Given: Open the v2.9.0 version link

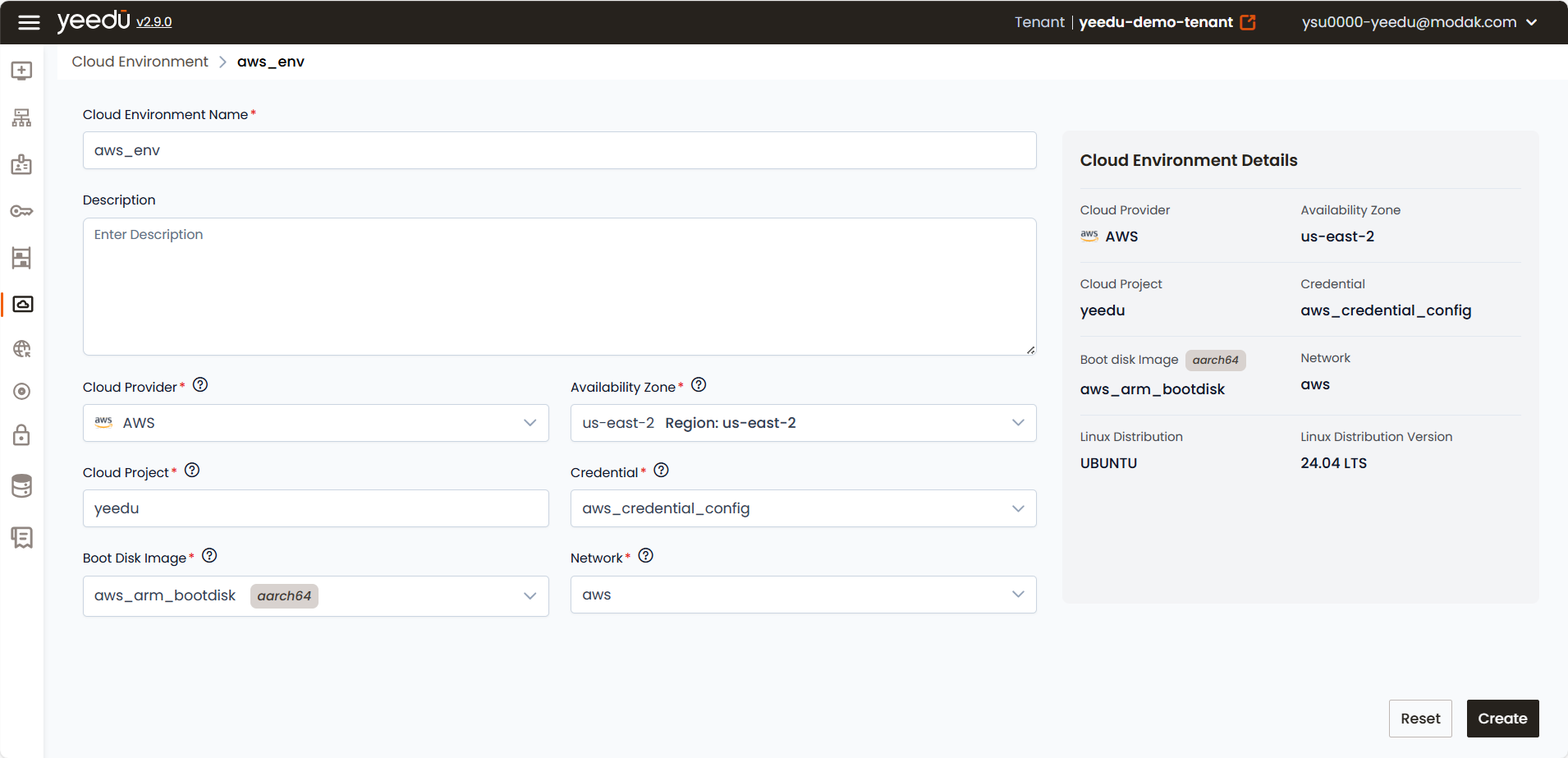Looking at the screenshot, I should 154,22.
